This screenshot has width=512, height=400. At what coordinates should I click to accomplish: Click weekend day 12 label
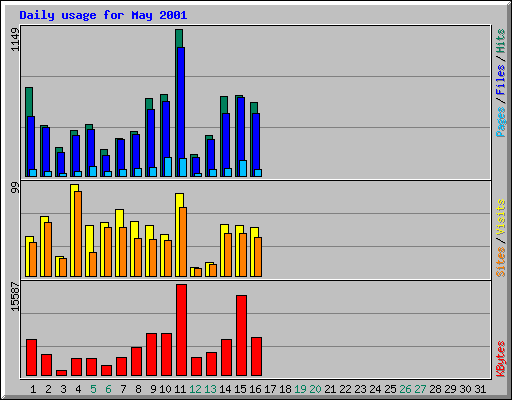click(195, 389)
